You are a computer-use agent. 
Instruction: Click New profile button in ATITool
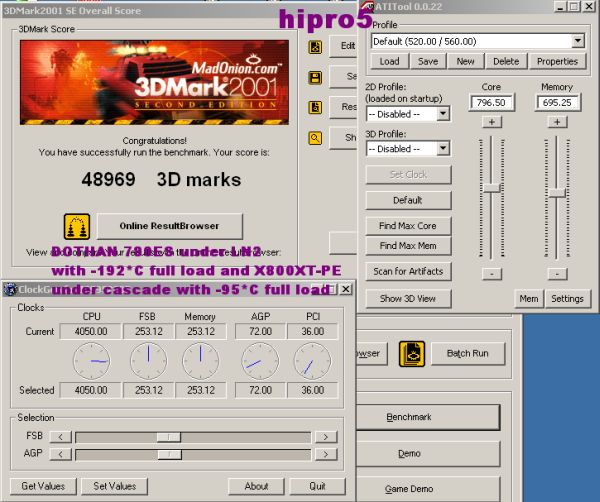tap(465, 62)
